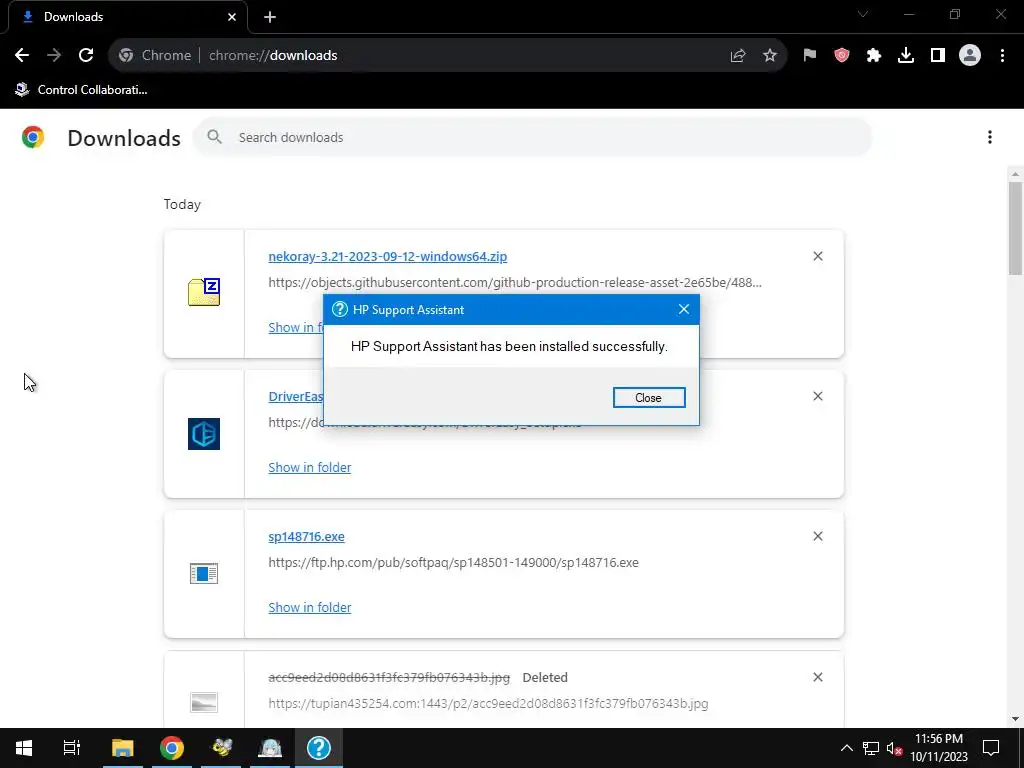Click the githubusercontent source URL text
The height and width of the screenshot is (768, 1024).
coord(515,283)
